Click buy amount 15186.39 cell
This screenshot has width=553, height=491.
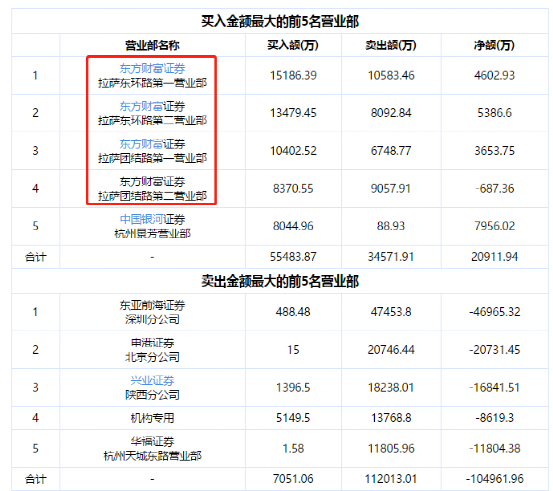[x=293, y=75]
